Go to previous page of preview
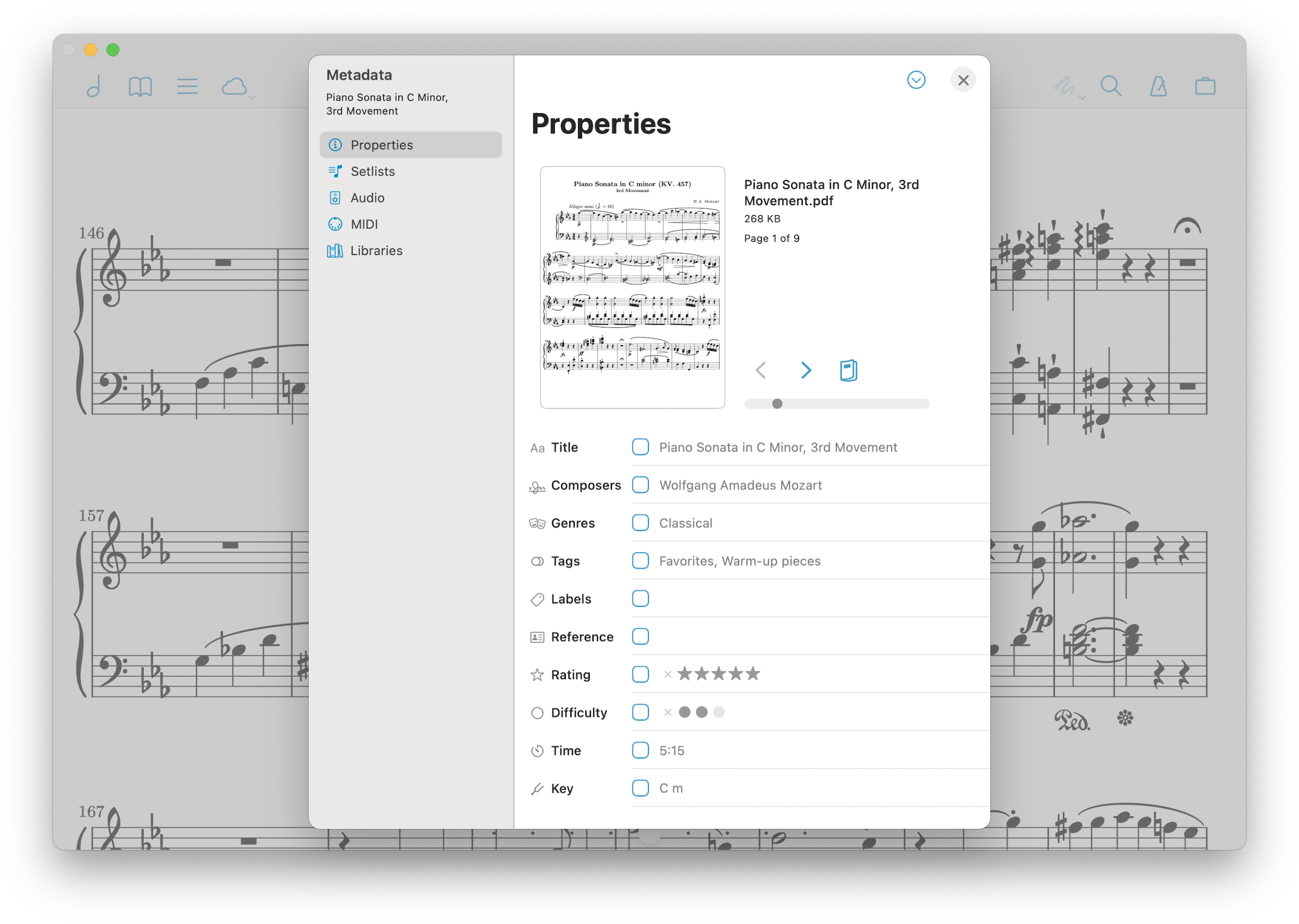 pos(760,370)
